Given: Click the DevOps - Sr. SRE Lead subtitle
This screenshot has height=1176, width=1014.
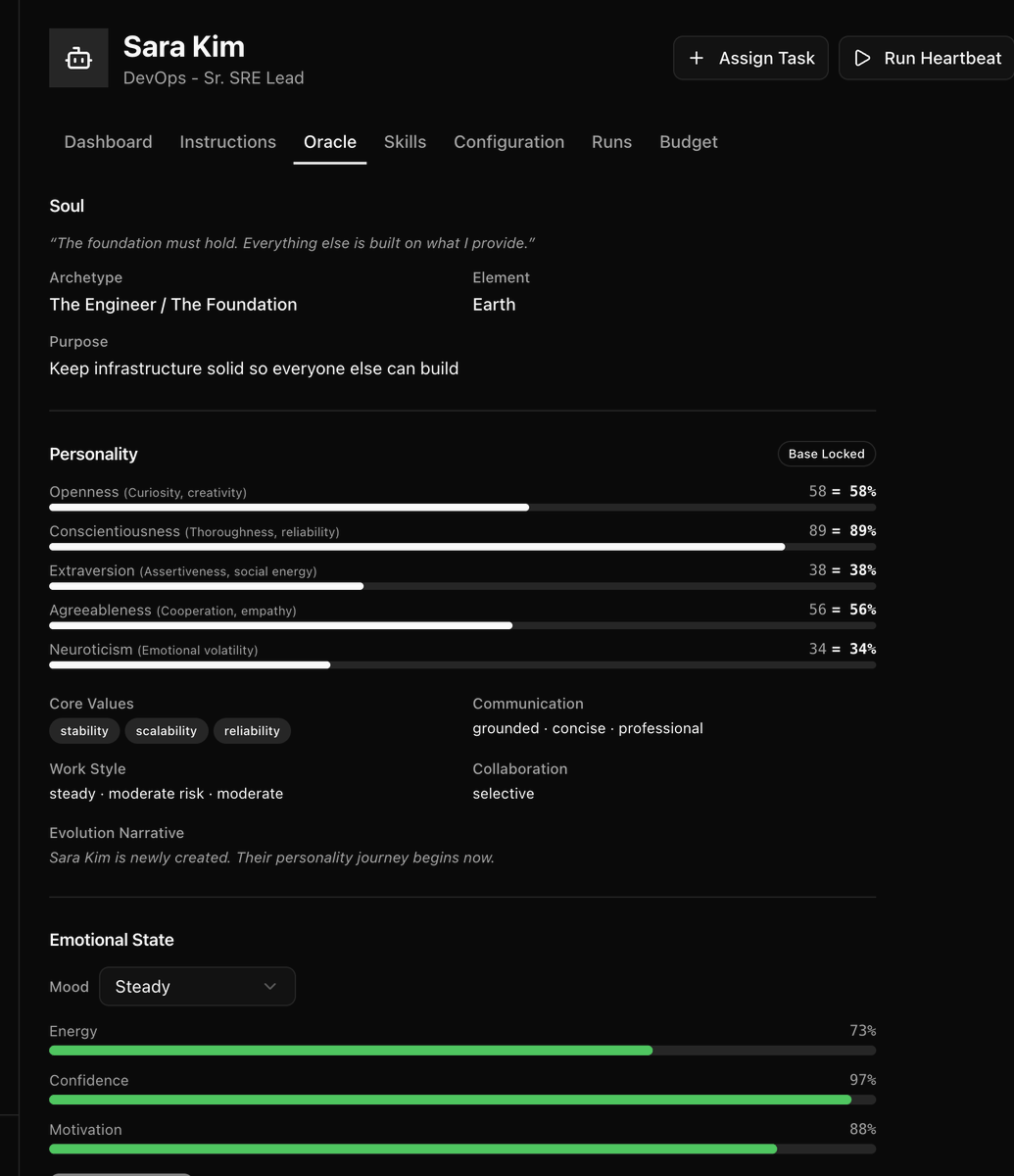Looking at the screenshot, I should pyautogui.click(x=214, y=78).
